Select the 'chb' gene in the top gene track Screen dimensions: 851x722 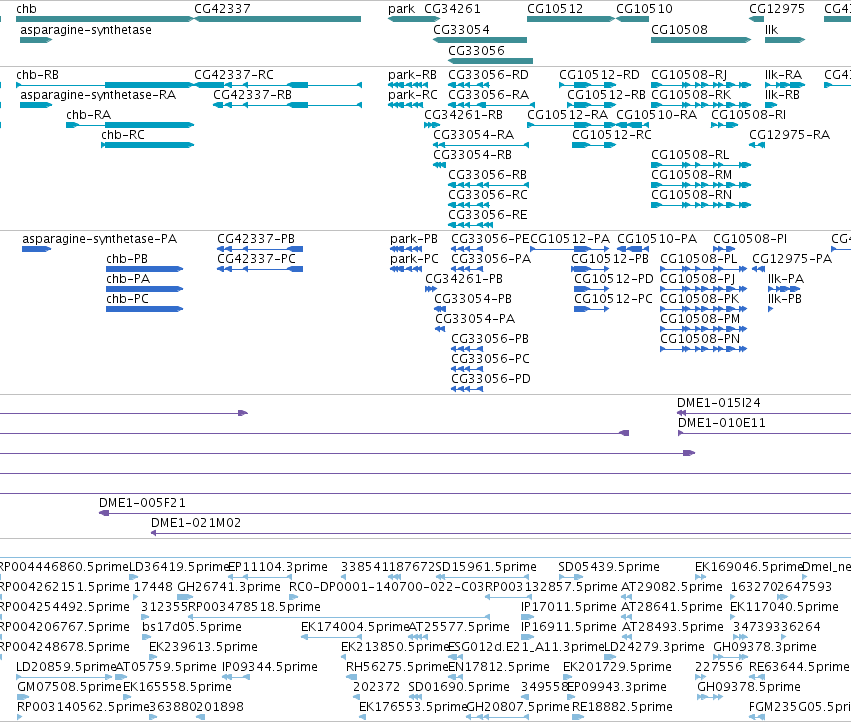[x=105, y=19]
